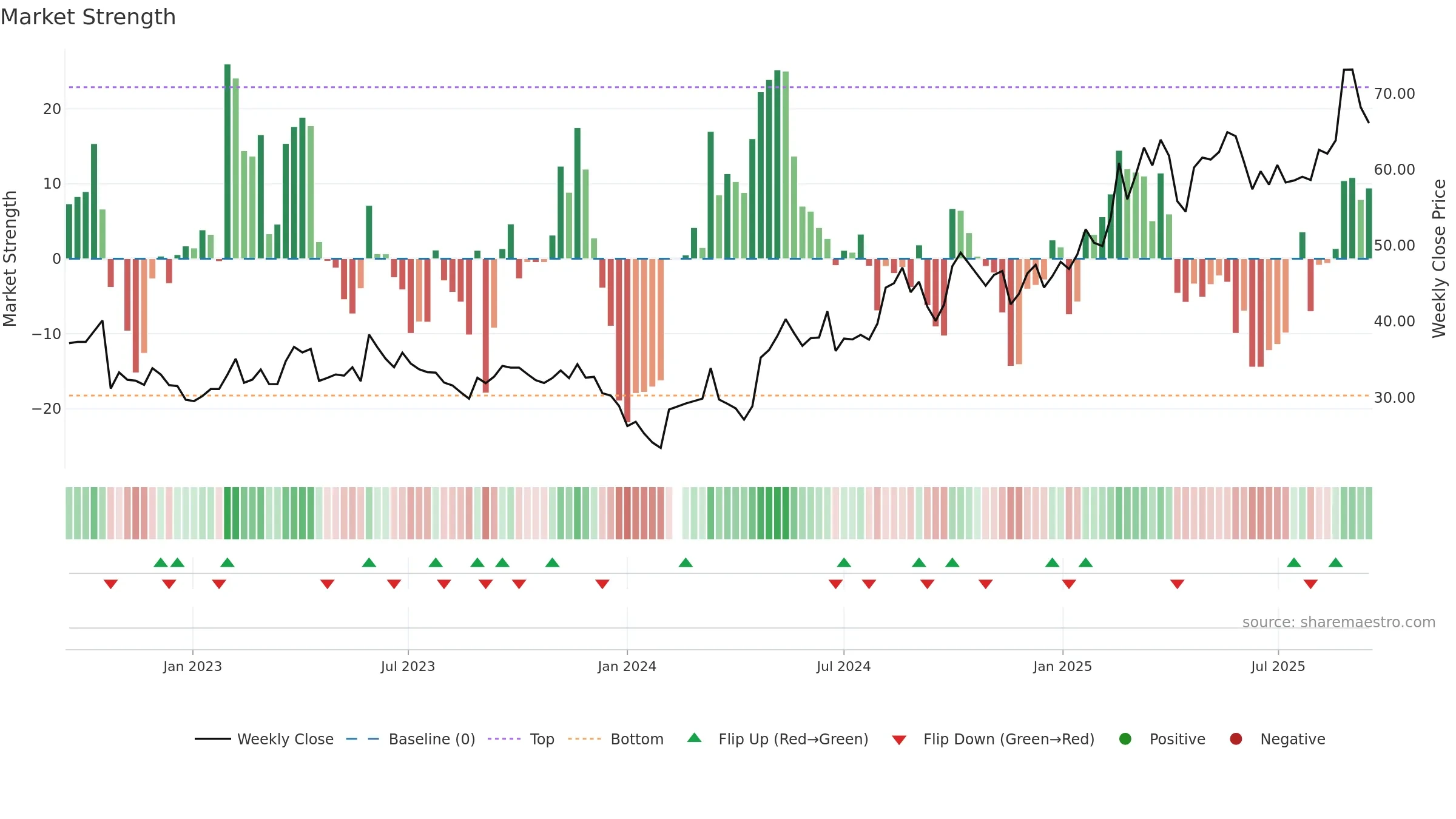1456x819 pixels.
Task: Select the Bottom legend entry
Action: (616, 739)
